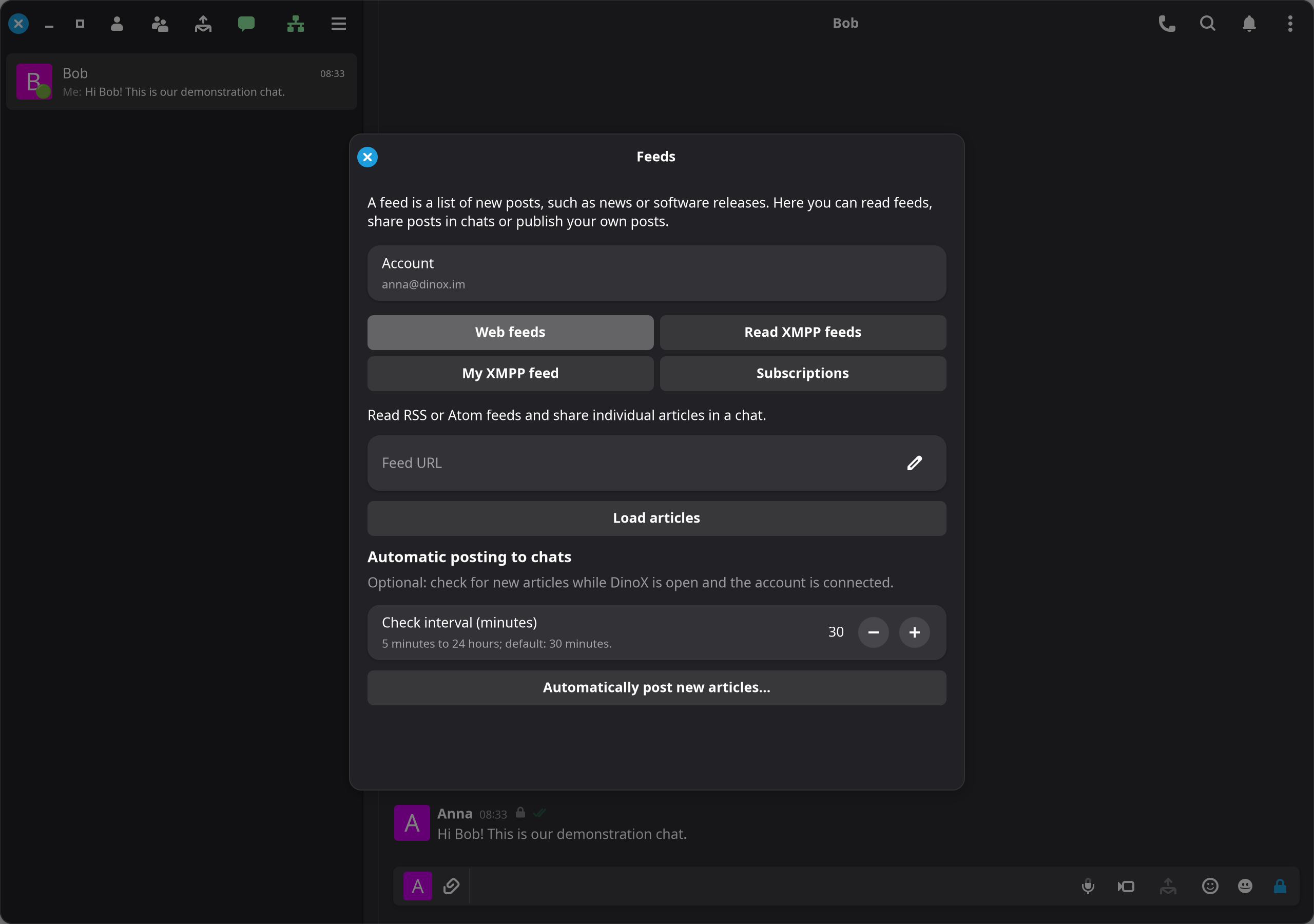Image resolution: width=1314 pixels, height=924 pixels.
Task: Open the three-dot overflow menu
Action: coord(1290,24)
